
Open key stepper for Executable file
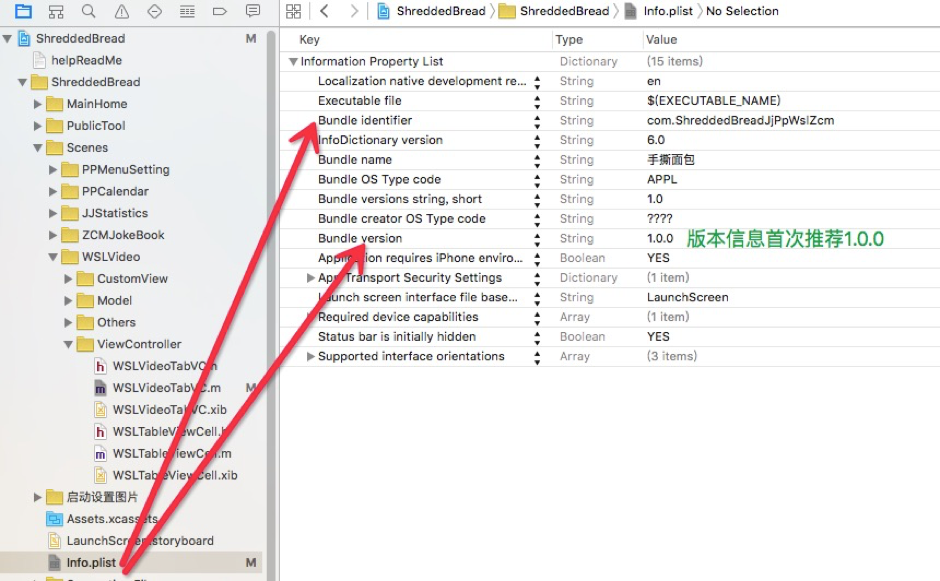coord(537,101)
